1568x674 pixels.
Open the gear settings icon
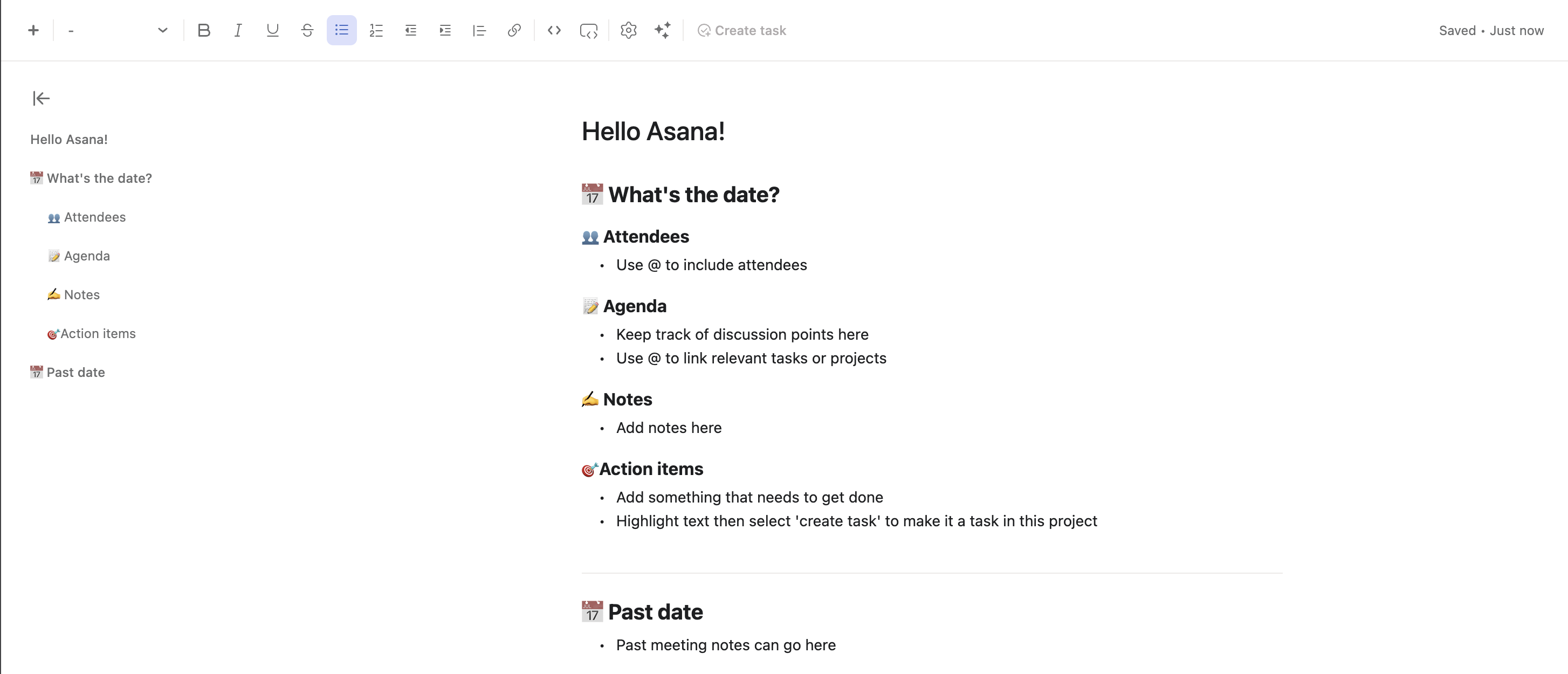628,30
